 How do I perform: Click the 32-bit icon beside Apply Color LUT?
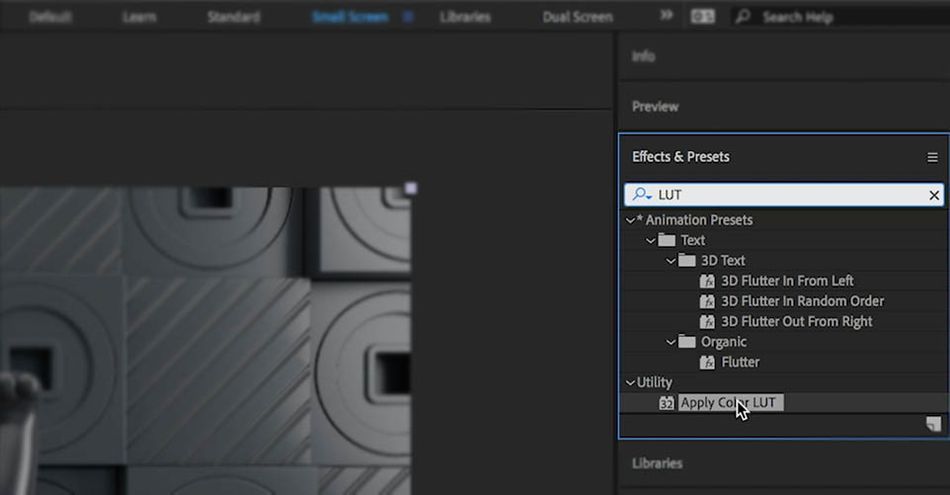pos(666,403)
